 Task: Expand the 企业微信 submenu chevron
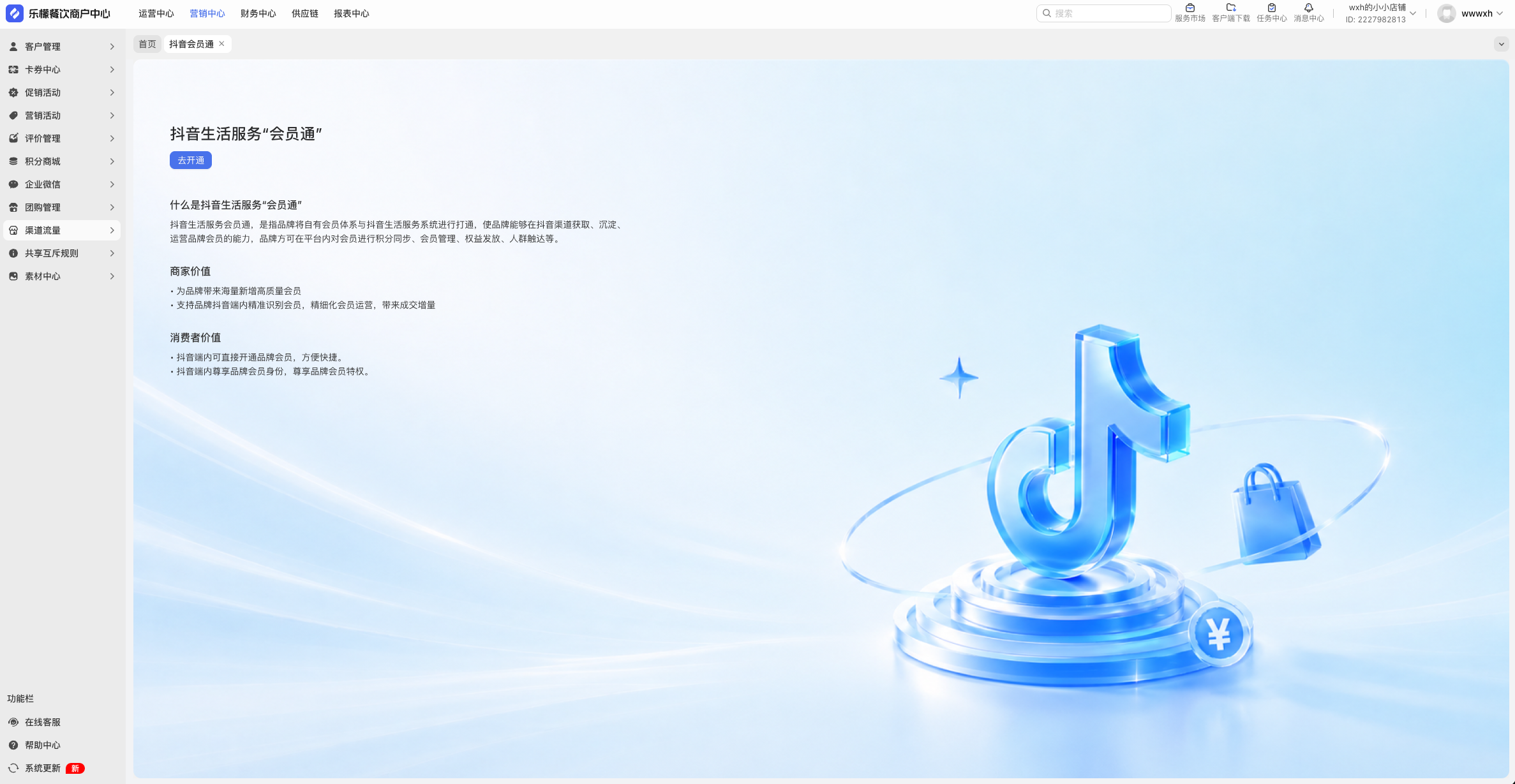point(112,184)
